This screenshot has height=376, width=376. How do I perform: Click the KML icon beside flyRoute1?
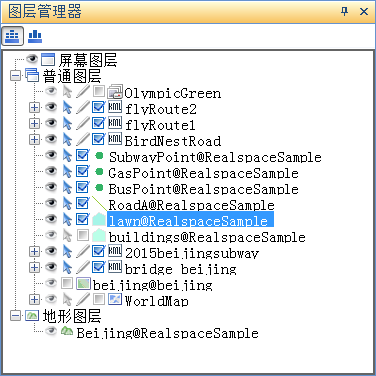115,123
